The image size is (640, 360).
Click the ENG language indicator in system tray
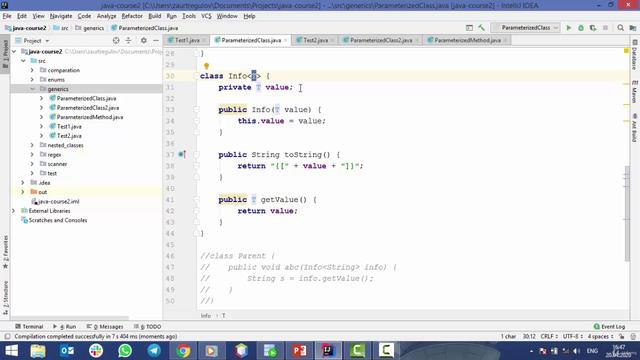coord(592,351)
